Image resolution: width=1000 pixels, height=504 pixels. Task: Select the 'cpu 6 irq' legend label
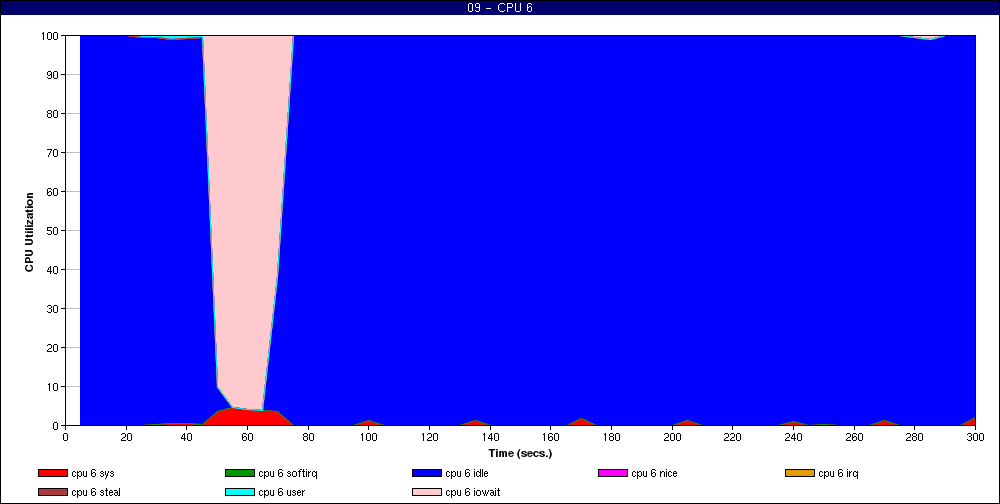point(838,473)
